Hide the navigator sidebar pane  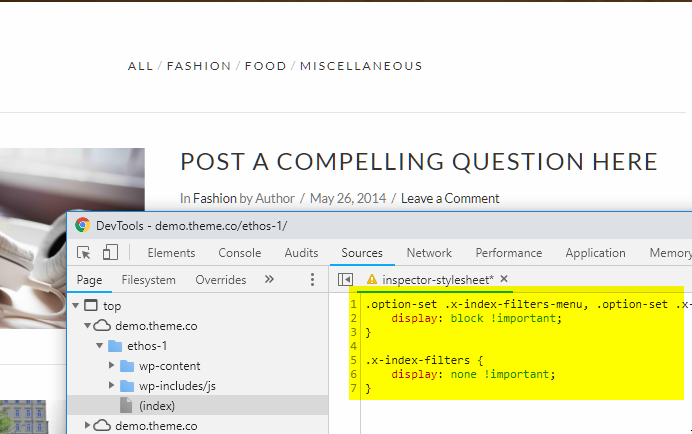coord(345,279)
